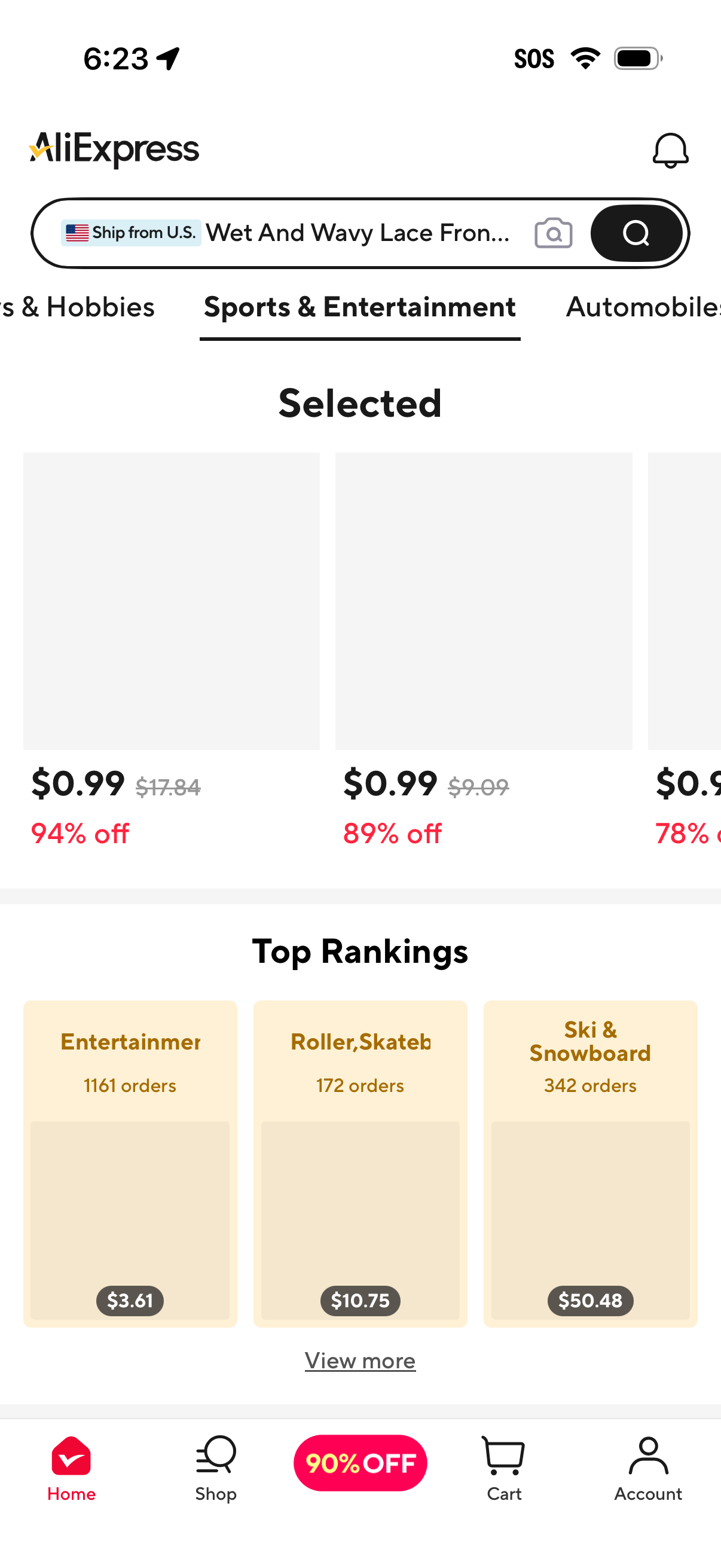Expand the View more rankings list
The width and height of the screenshot is (721, 1568).
360,1360
